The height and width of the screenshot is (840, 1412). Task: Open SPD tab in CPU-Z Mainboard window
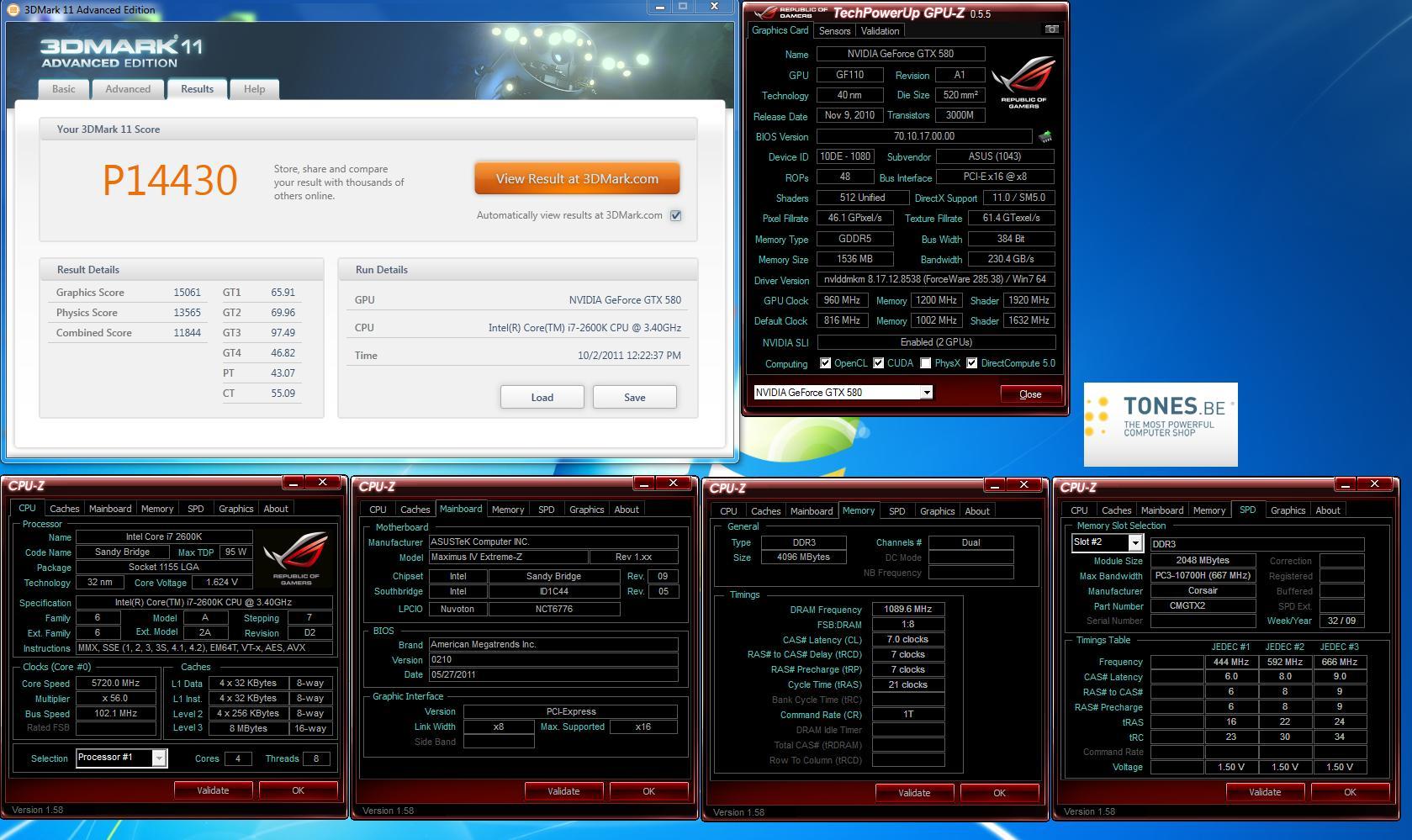pyautogui.click(x=546, y=510)
